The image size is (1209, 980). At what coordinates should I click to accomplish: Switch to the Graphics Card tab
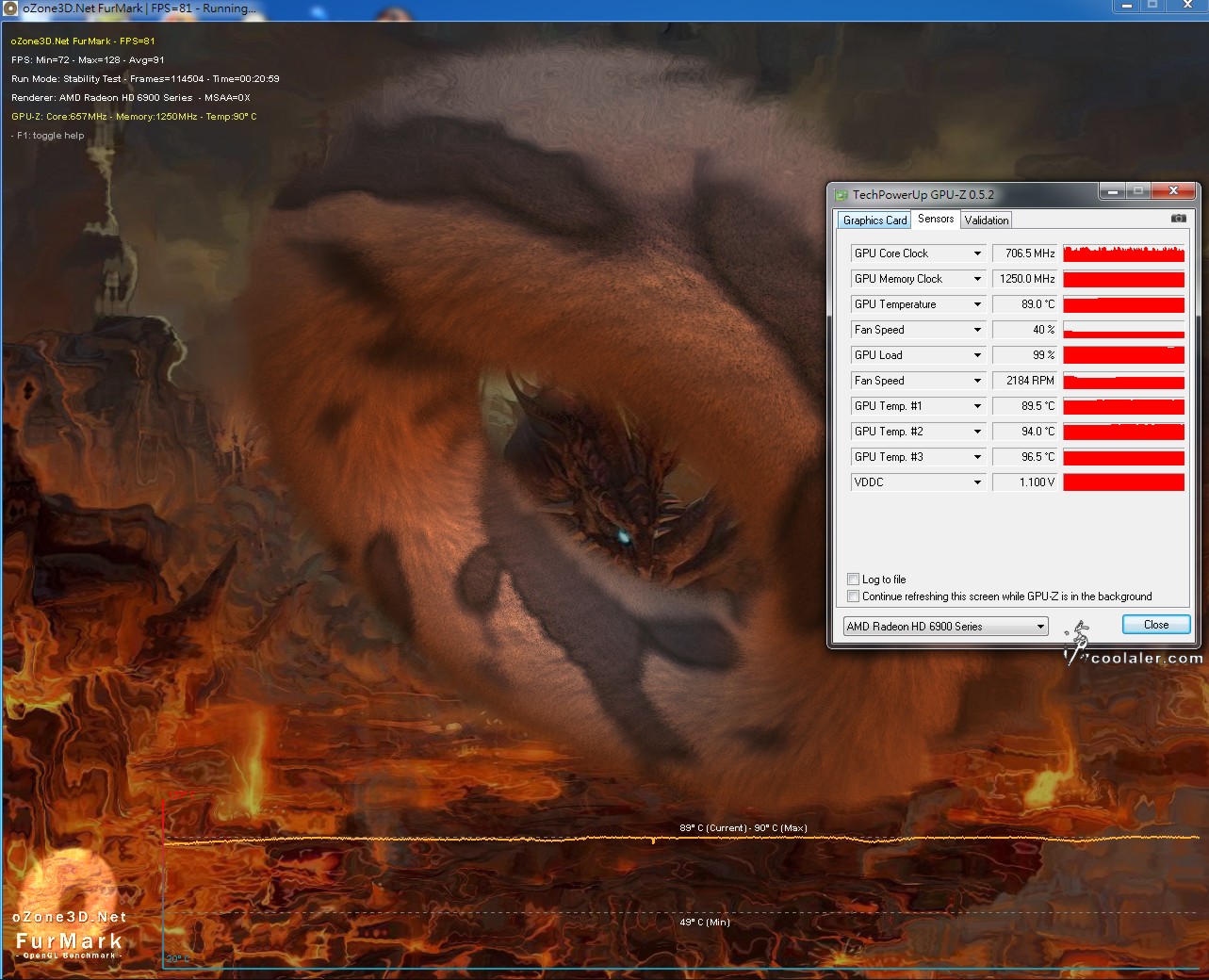pos(874,220)
